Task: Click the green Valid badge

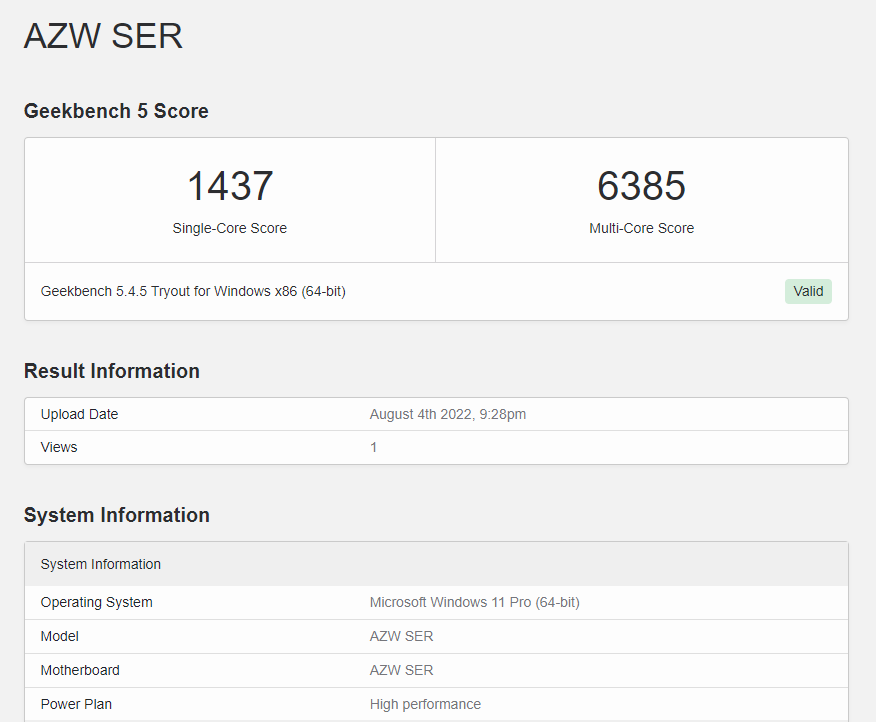Action: [808, 291]
